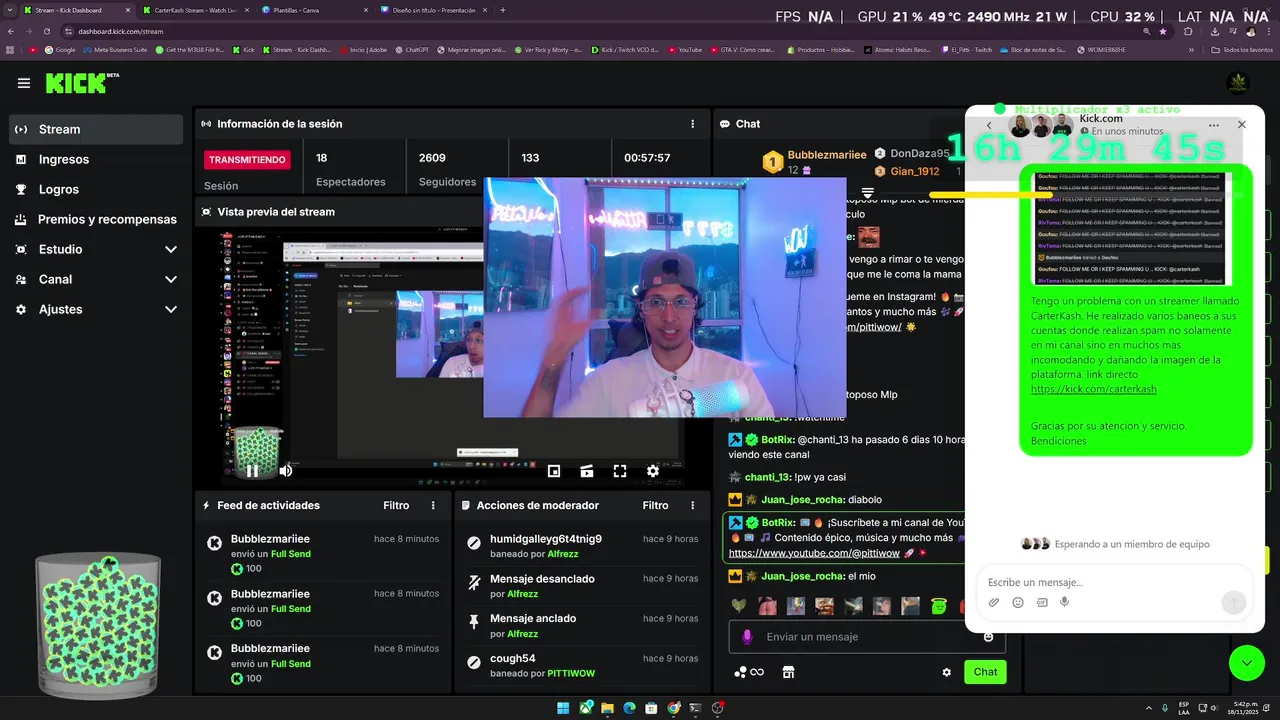
Task: Pause the stream preview video
Action: pos(252,471)
